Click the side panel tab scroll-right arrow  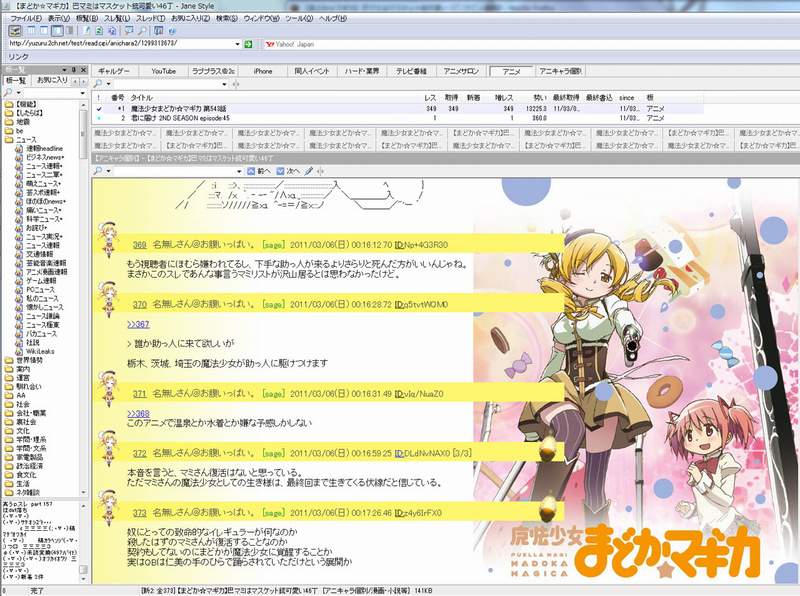tap(83, 81)
